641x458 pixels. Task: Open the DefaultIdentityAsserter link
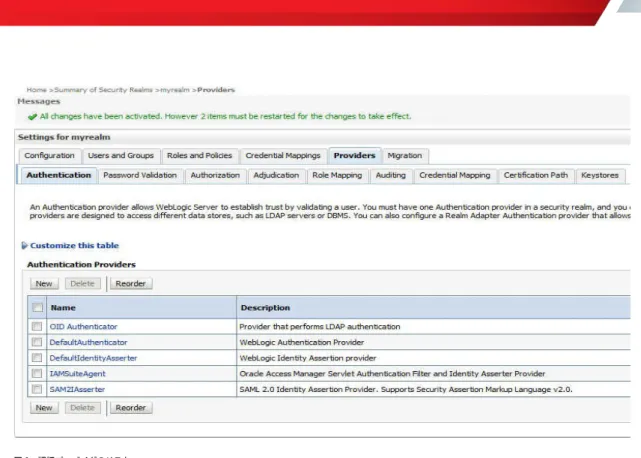click(x=93, y=358)
